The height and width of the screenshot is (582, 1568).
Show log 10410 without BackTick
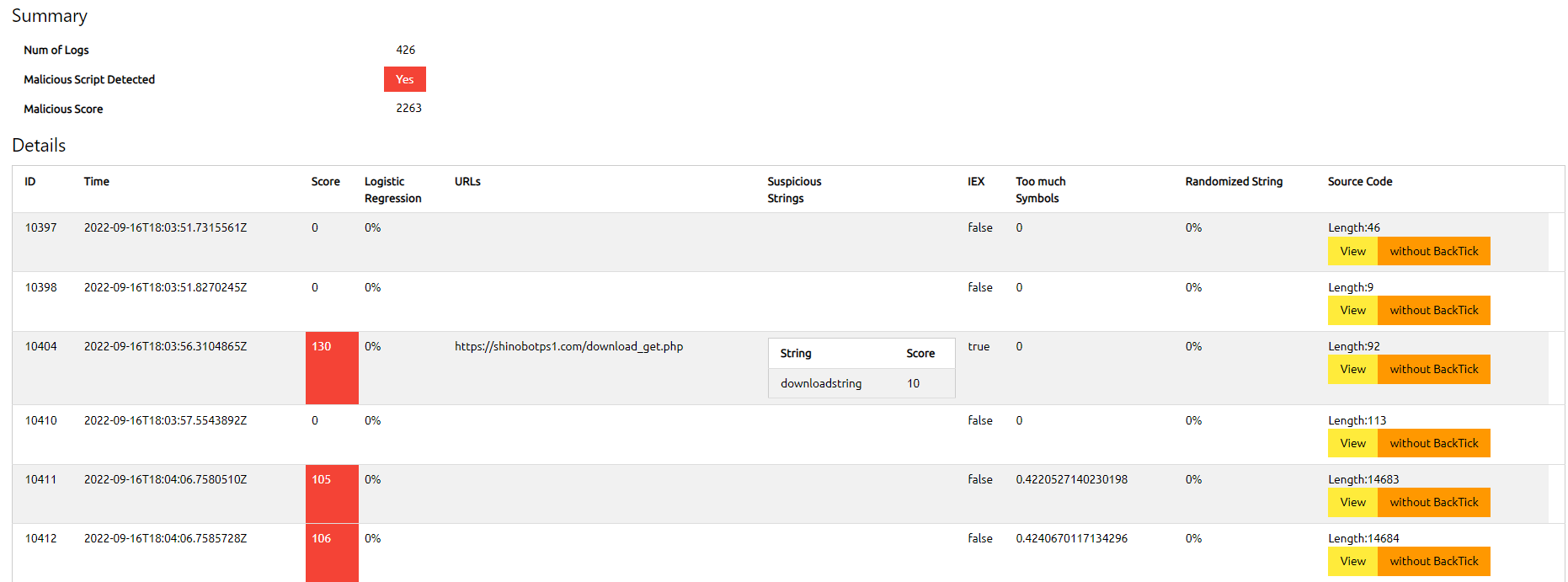1433,443
